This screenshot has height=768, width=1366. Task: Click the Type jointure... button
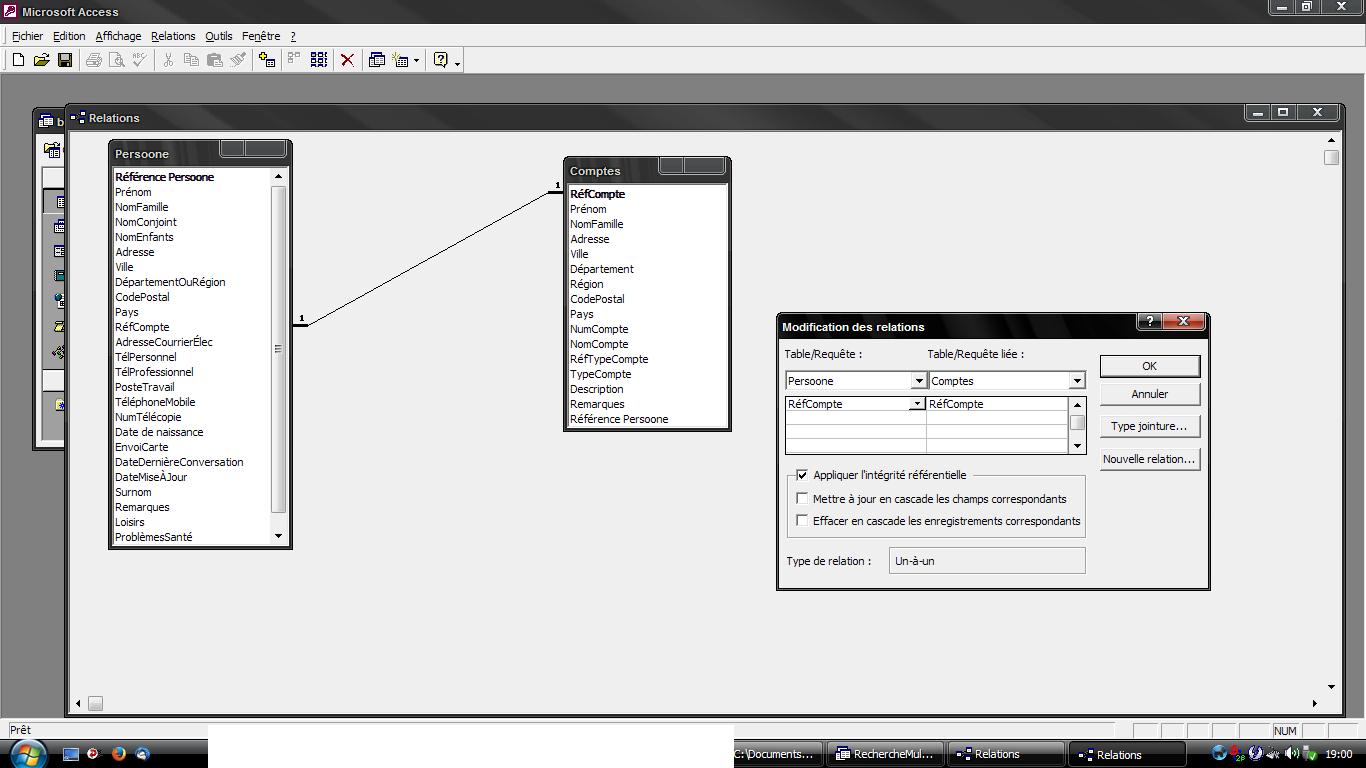(x=1149, y=426)
